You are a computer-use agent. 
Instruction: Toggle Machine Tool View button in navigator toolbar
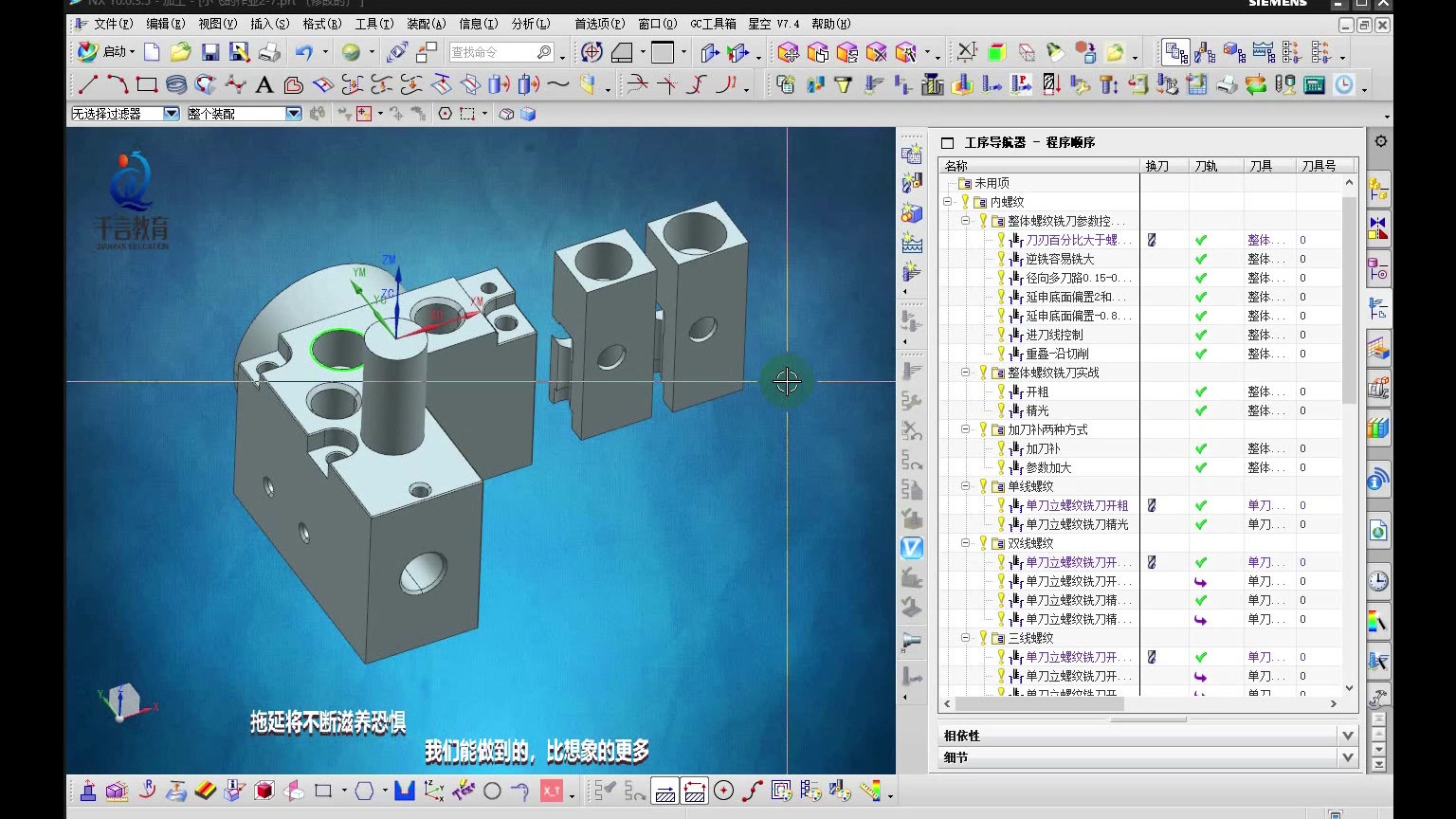(1206, 52)
